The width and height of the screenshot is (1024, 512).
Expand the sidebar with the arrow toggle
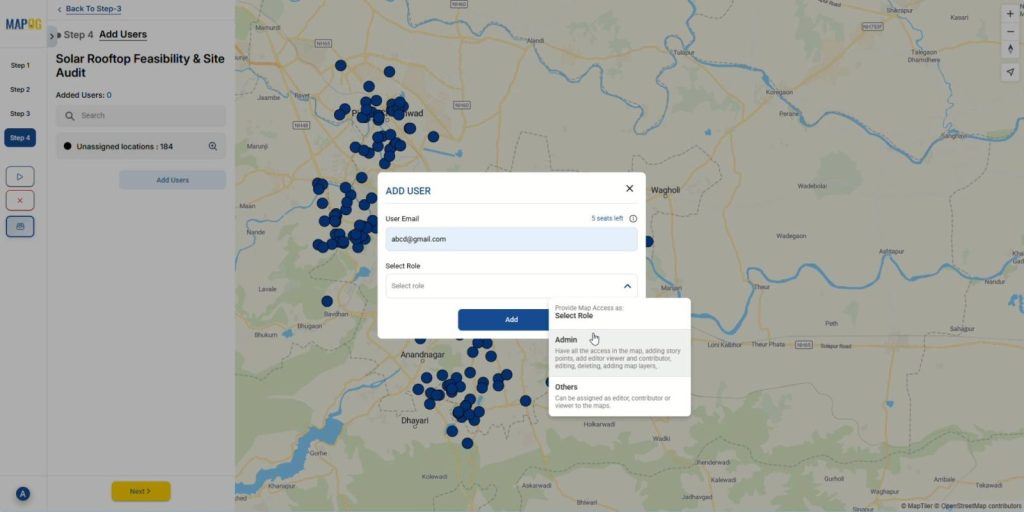click(x=52, y=37)
